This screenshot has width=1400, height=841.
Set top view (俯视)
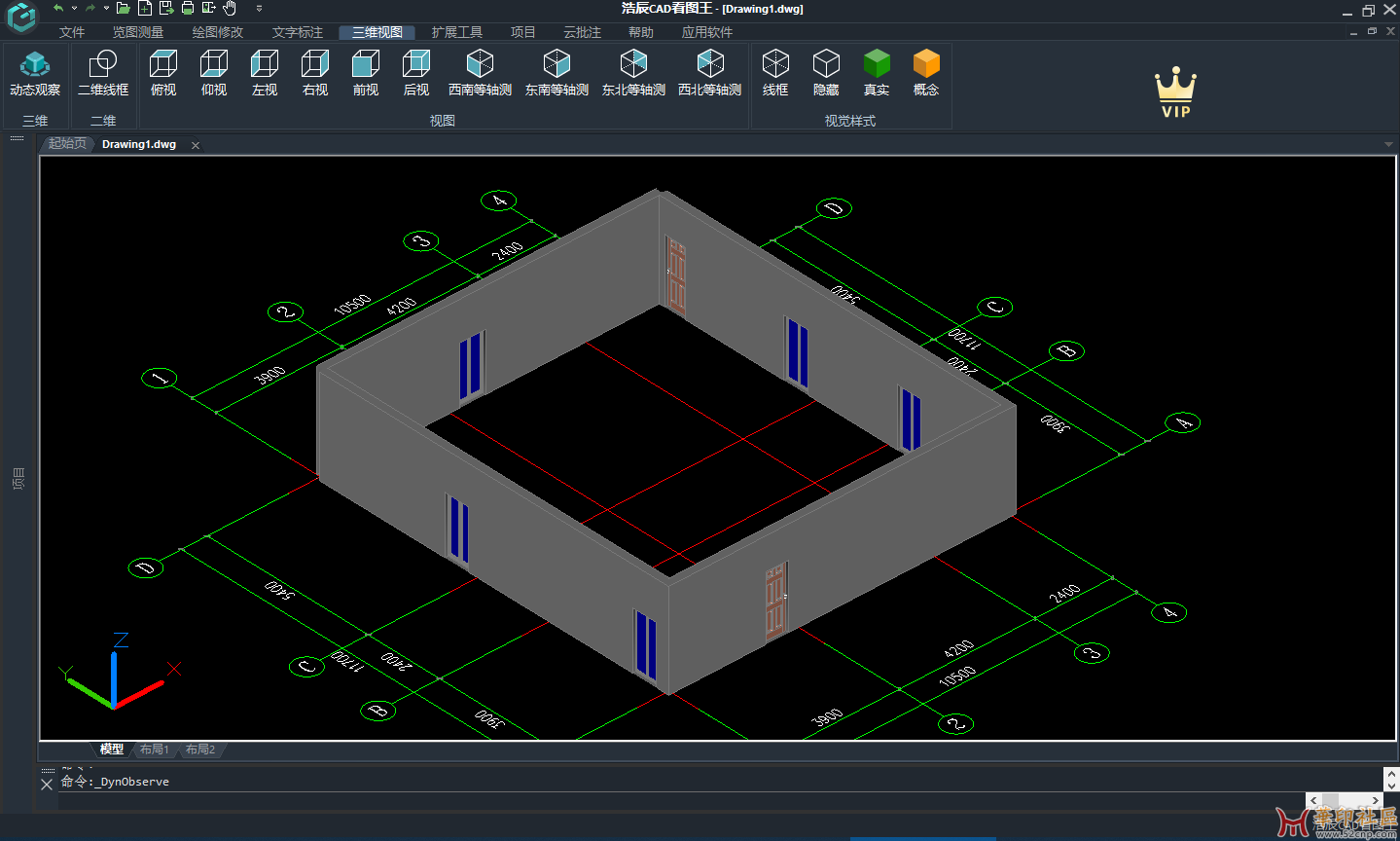163,73
